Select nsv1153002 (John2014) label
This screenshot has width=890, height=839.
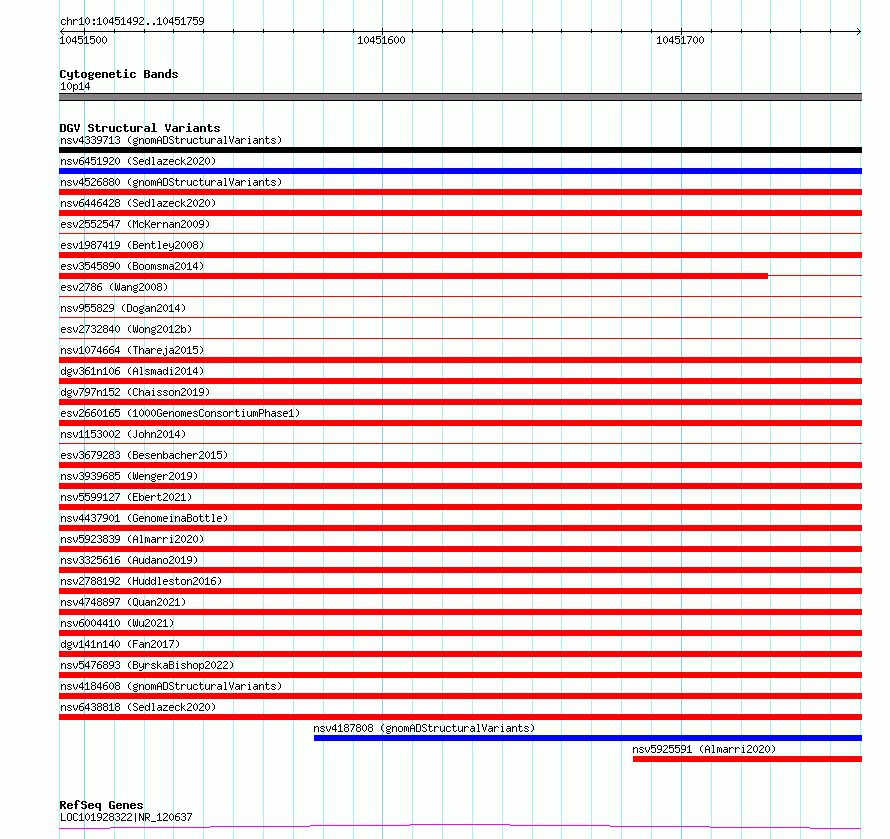123,434
